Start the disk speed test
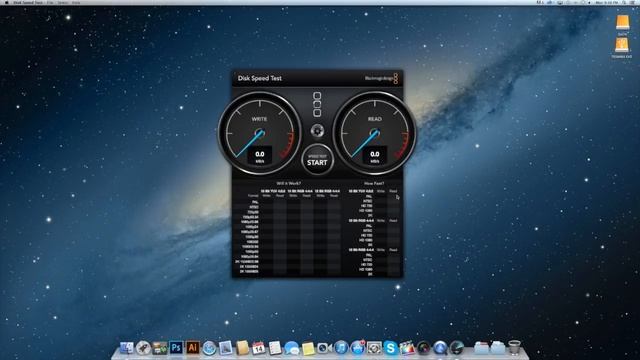 pos(317,160)
